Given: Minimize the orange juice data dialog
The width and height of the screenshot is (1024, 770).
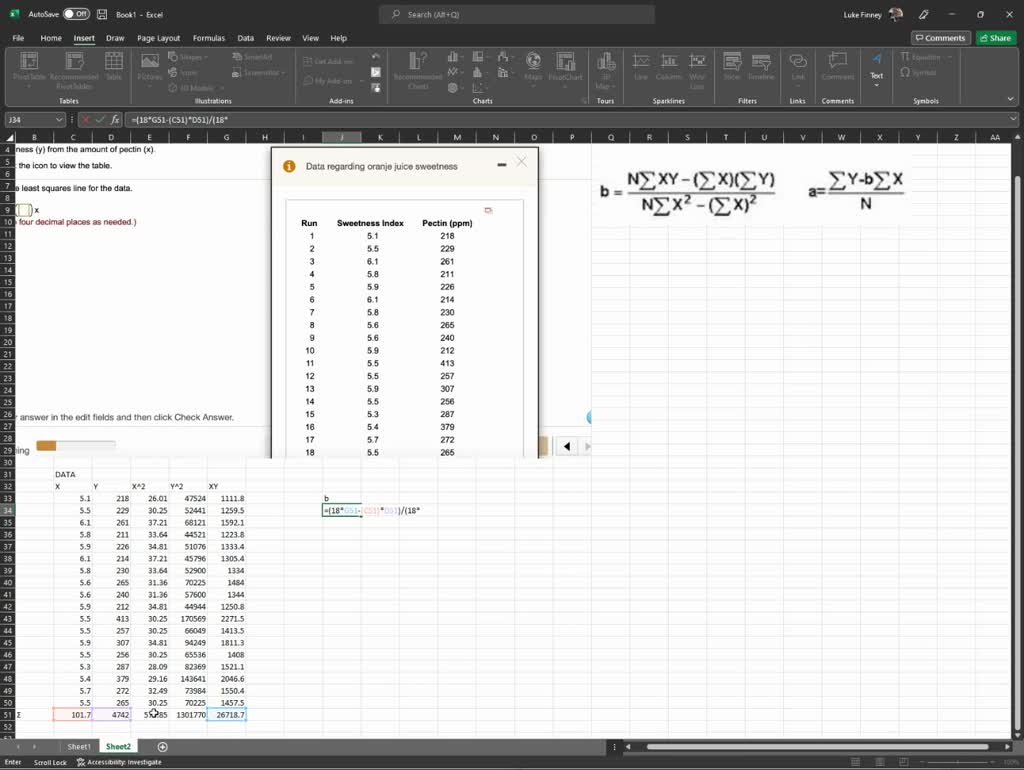Looking at the screenshot, I should pos(502,165).
